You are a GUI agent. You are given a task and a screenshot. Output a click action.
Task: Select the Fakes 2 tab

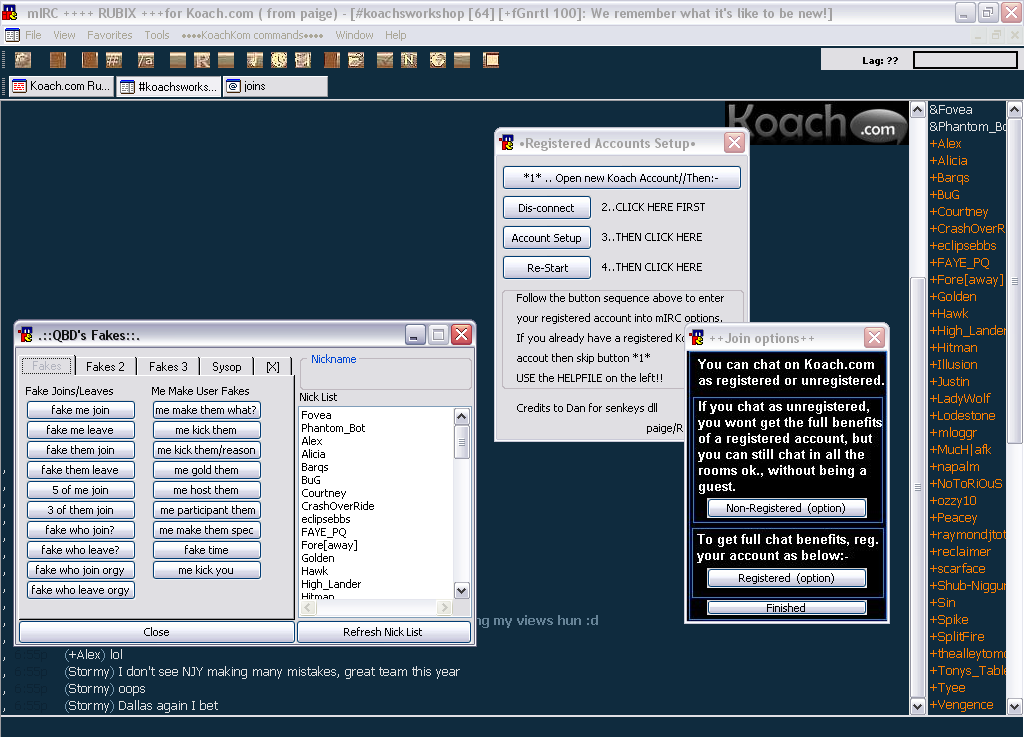[105, 367]
